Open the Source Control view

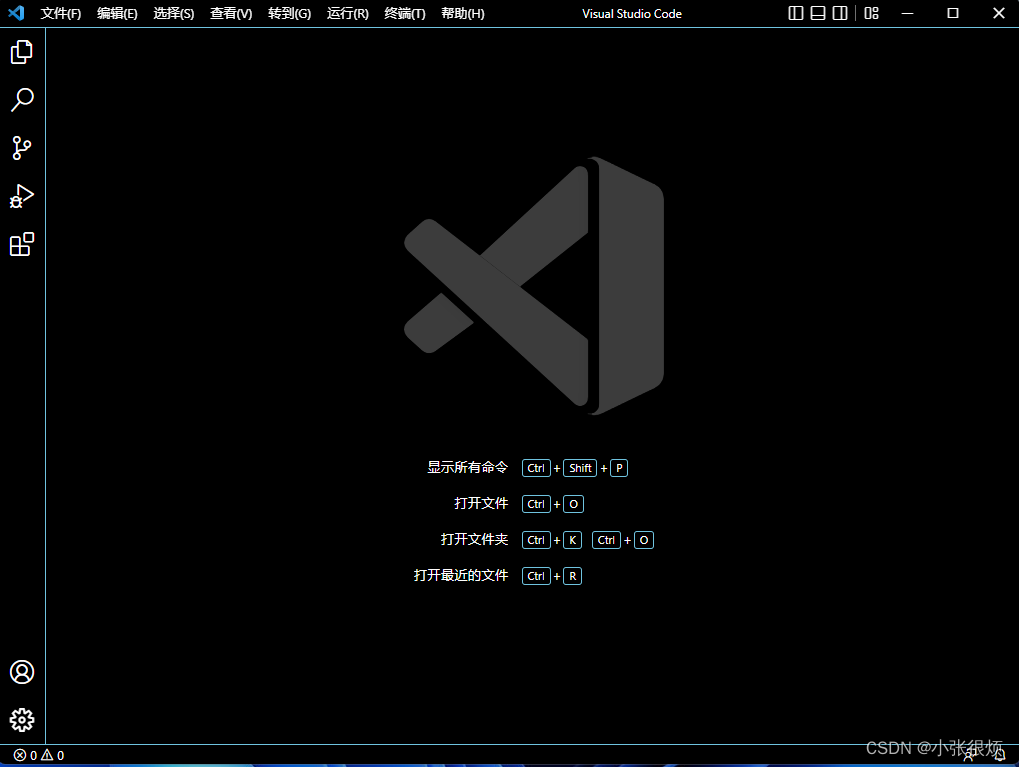[x=21, y=148]
